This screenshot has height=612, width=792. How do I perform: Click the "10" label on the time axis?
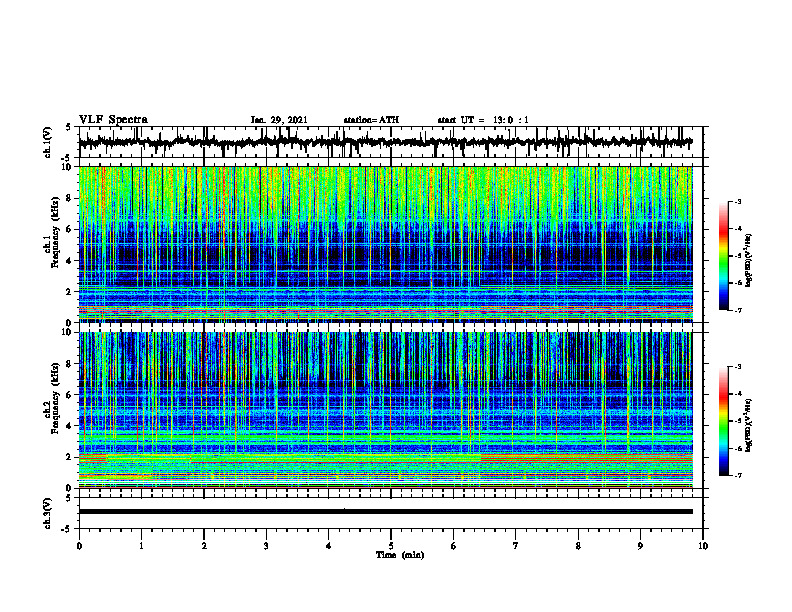703,546
